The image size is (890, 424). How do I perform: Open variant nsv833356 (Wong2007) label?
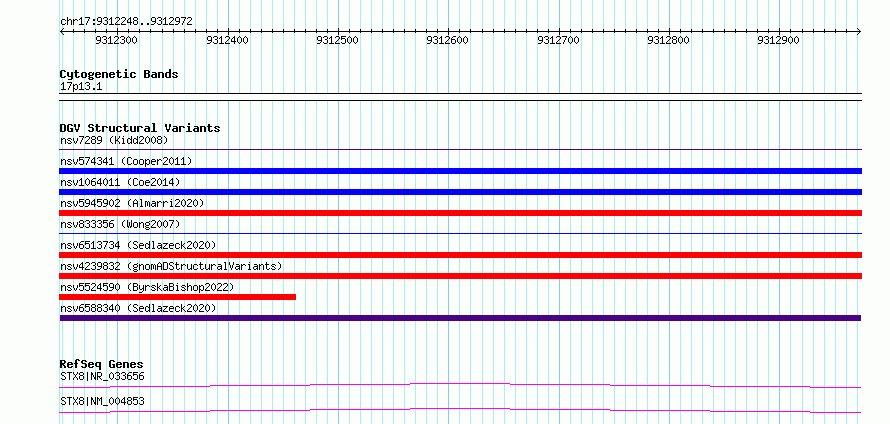click(120, 224)
